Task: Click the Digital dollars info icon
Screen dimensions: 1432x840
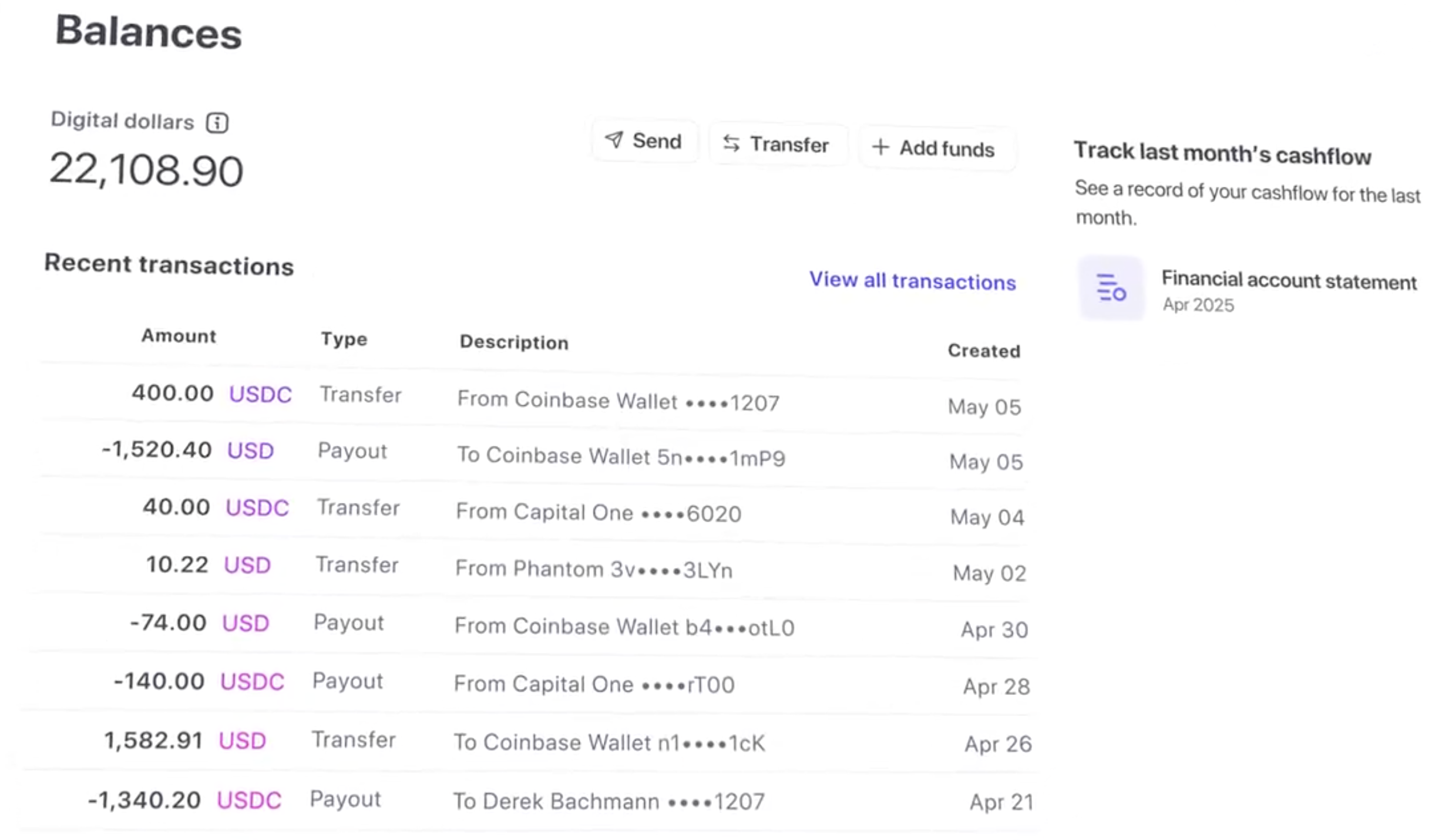Action: [217, 123]
